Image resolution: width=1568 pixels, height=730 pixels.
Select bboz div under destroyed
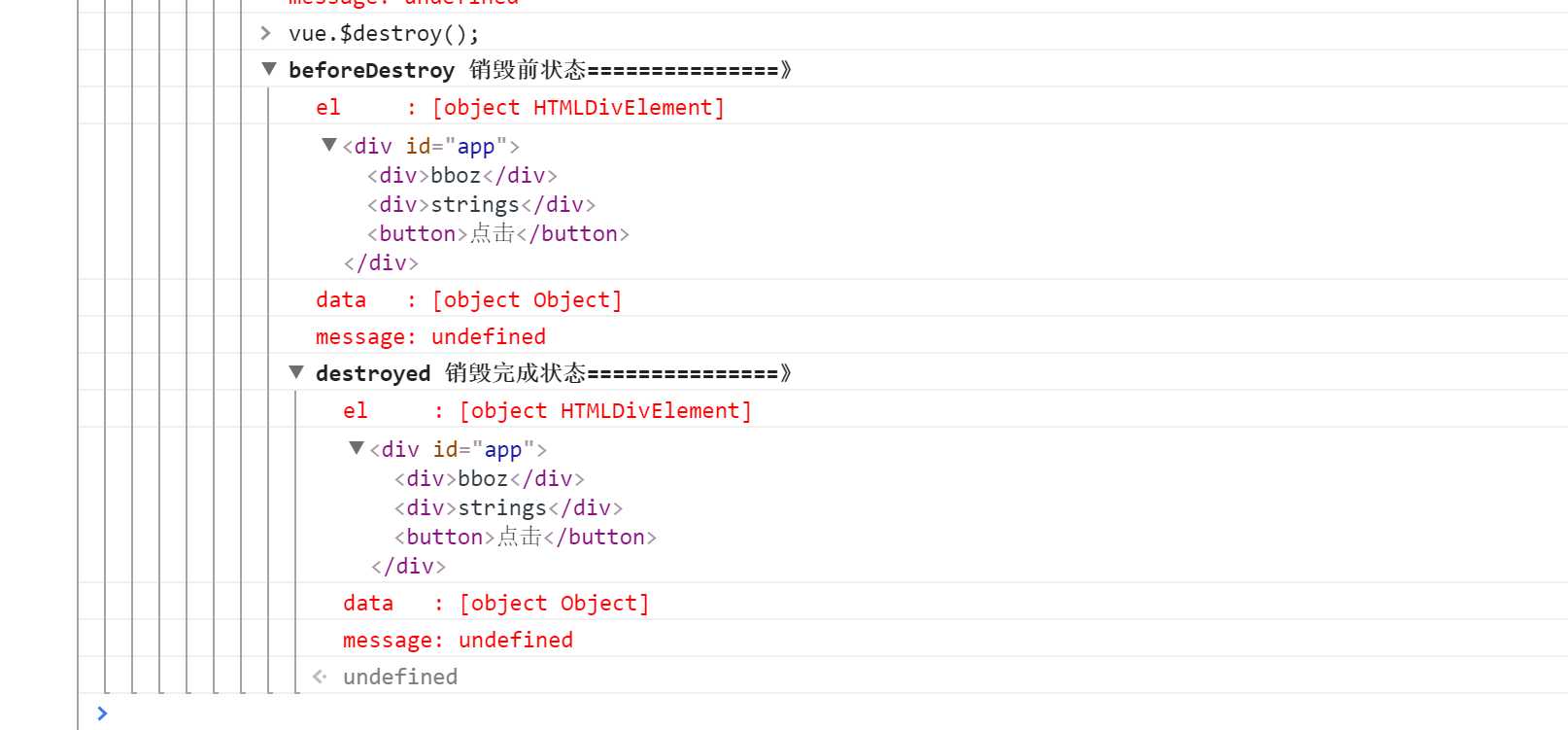(489, 478)
